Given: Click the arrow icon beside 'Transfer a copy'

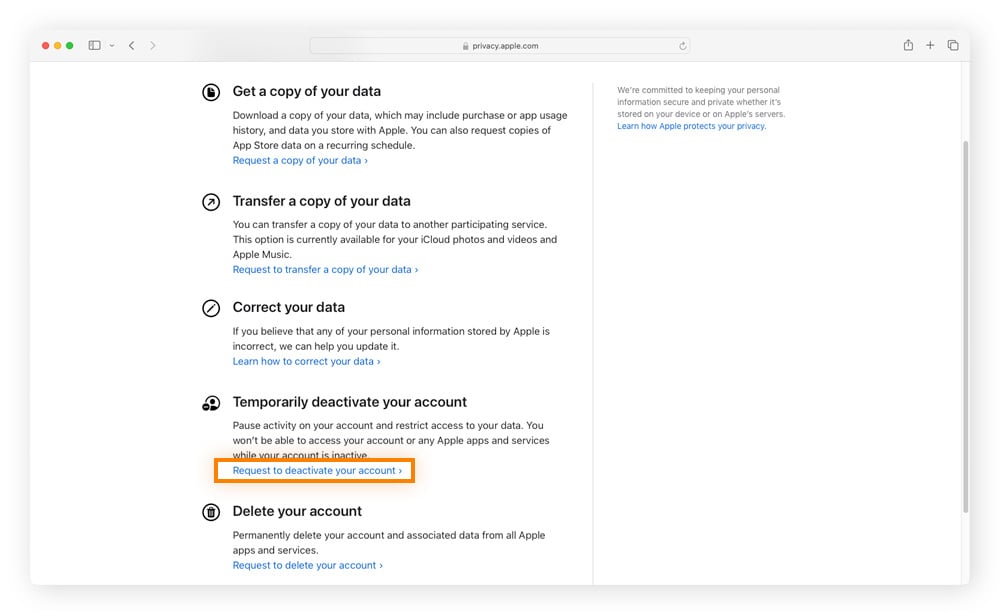Looking at the screenshot, I should [x=211, y=202].
